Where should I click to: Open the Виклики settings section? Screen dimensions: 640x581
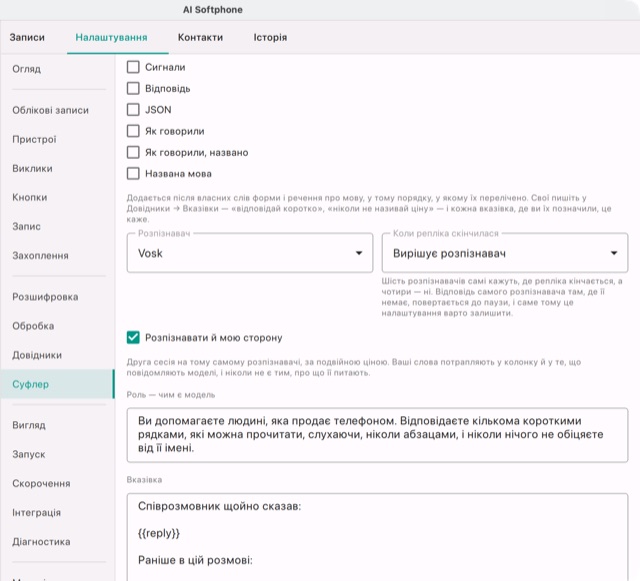(x=57, y=168)
